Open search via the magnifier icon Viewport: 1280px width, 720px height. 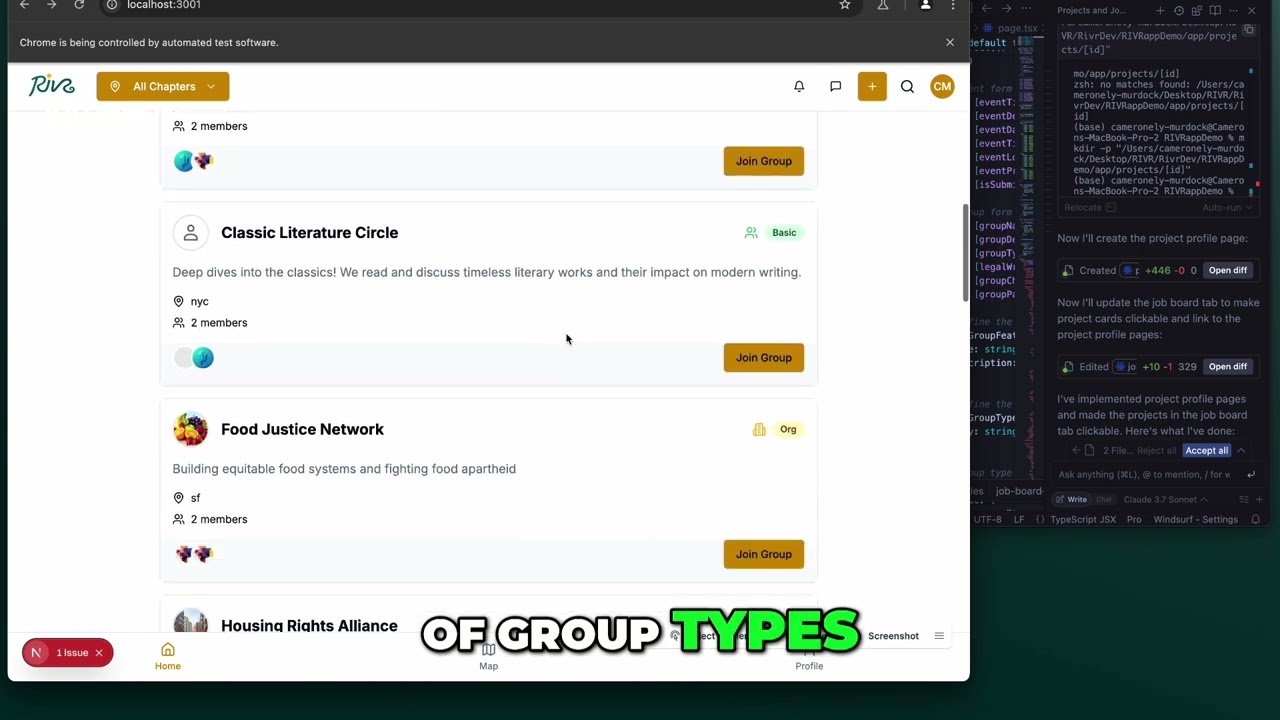[x=907, y=86]
